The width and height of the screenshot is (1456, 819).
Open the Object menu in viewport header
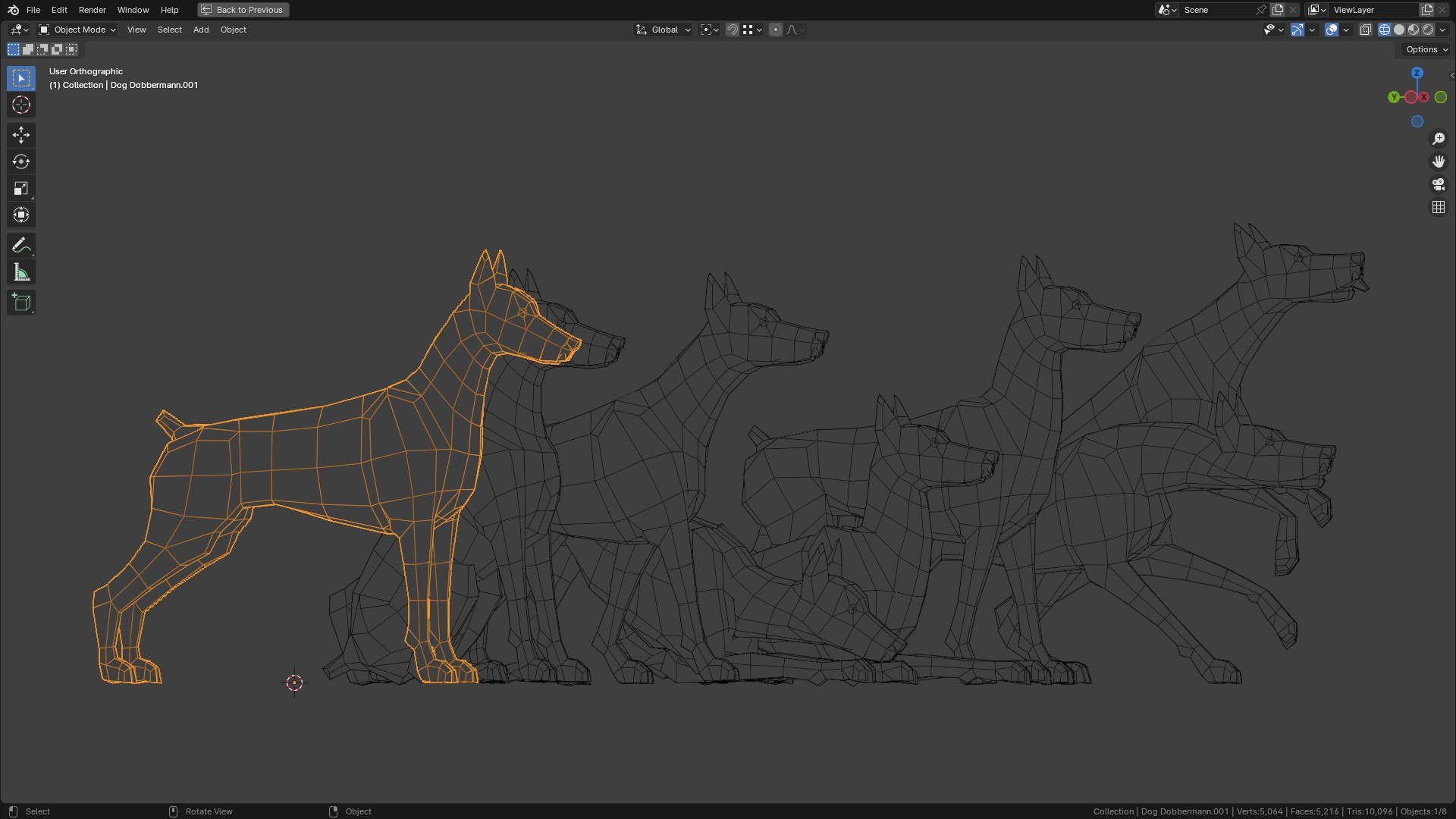tap(233, 30)
